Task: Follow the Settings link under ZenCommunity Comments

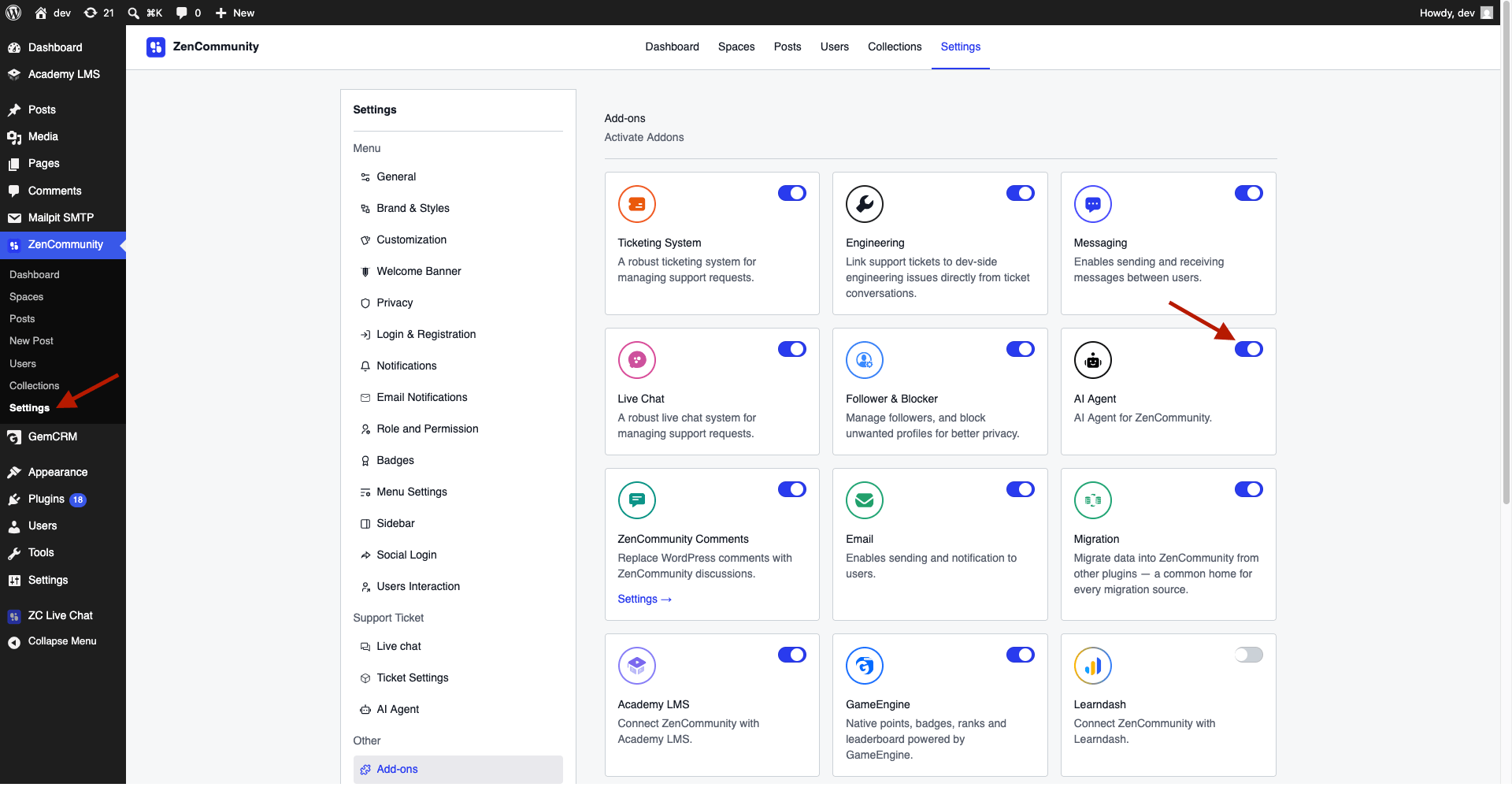Action: coord(645,599)
